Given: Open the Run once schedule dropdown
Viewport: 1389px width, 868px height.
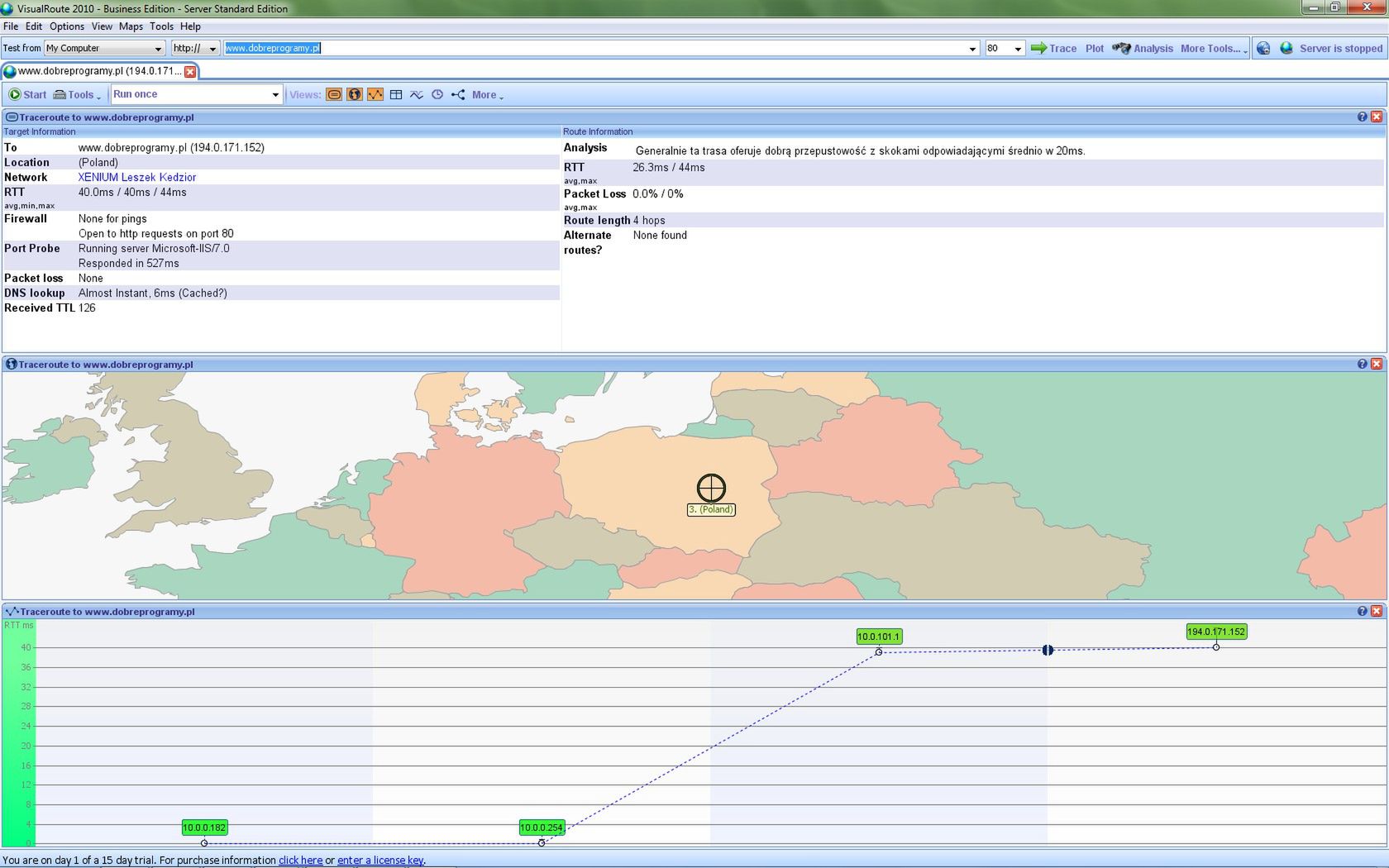Looking at the screenshot, I should [197, 94].
